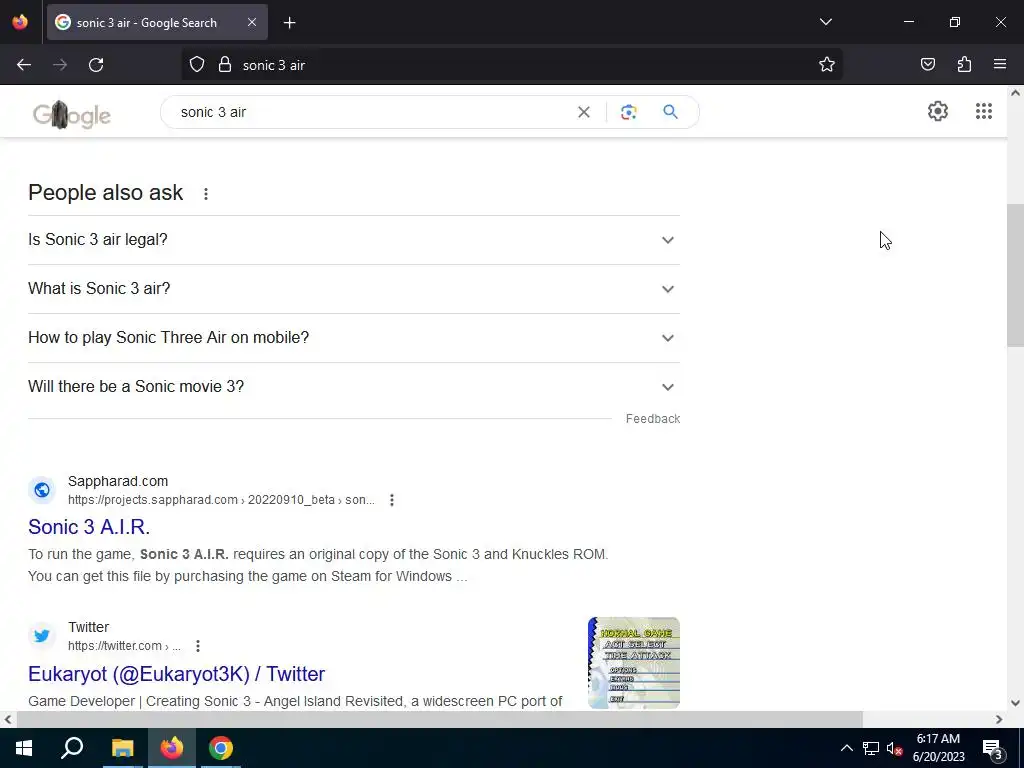Click the forward navigation arrow

click(x=60, y=65)
